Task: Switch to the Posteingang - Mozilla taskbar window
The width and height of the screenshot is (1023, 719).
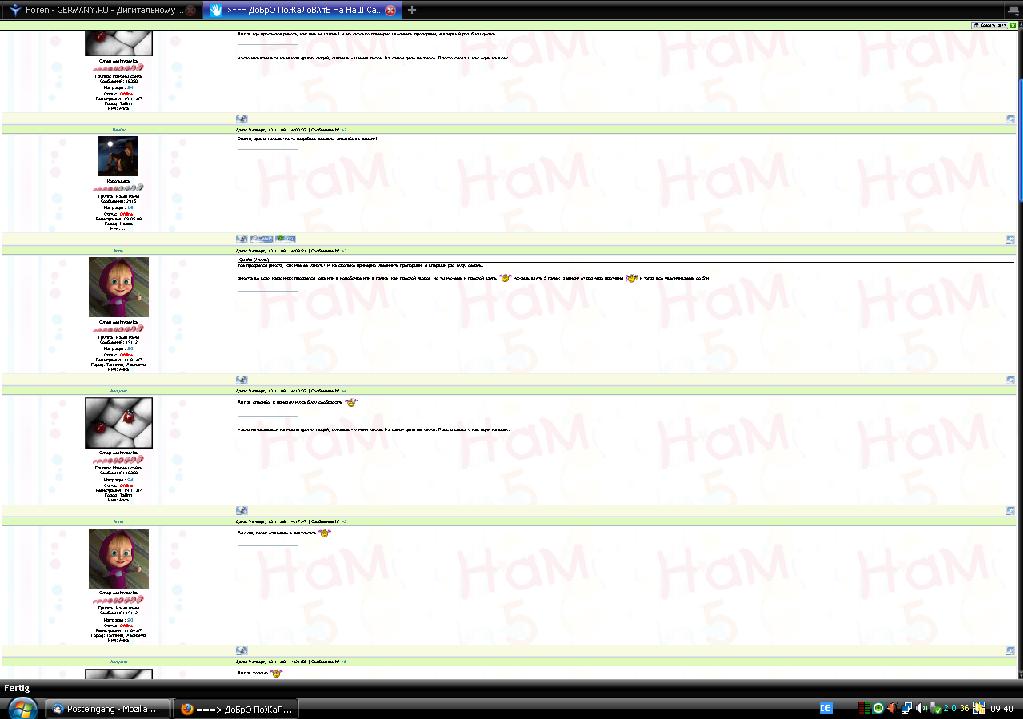Action: [110, 708]
